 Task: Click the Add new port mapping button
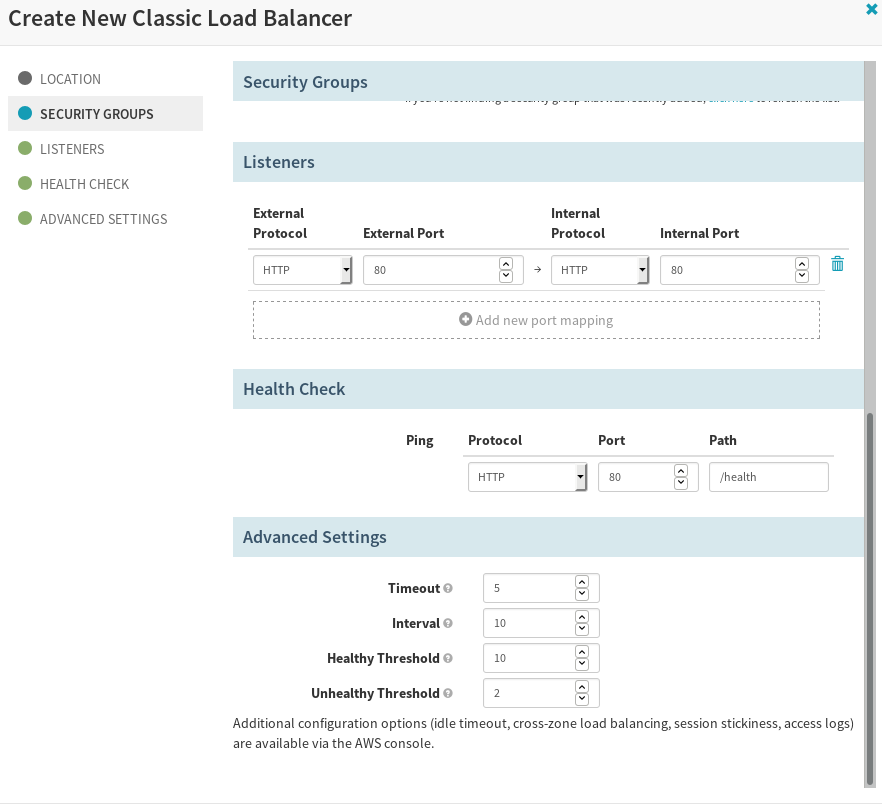click(x=536, y=320)
